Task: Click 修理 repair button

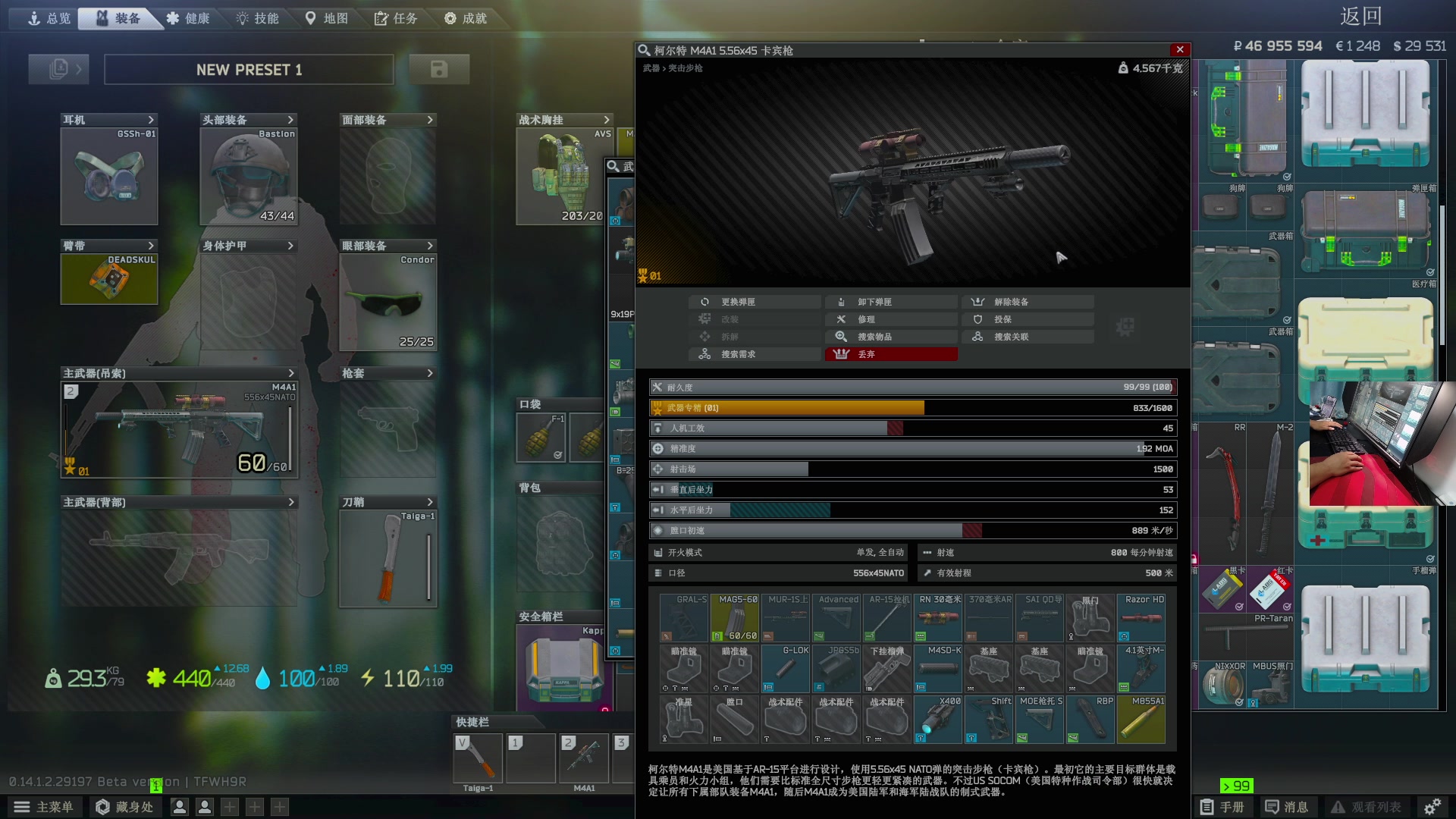Action: [891, 319]
